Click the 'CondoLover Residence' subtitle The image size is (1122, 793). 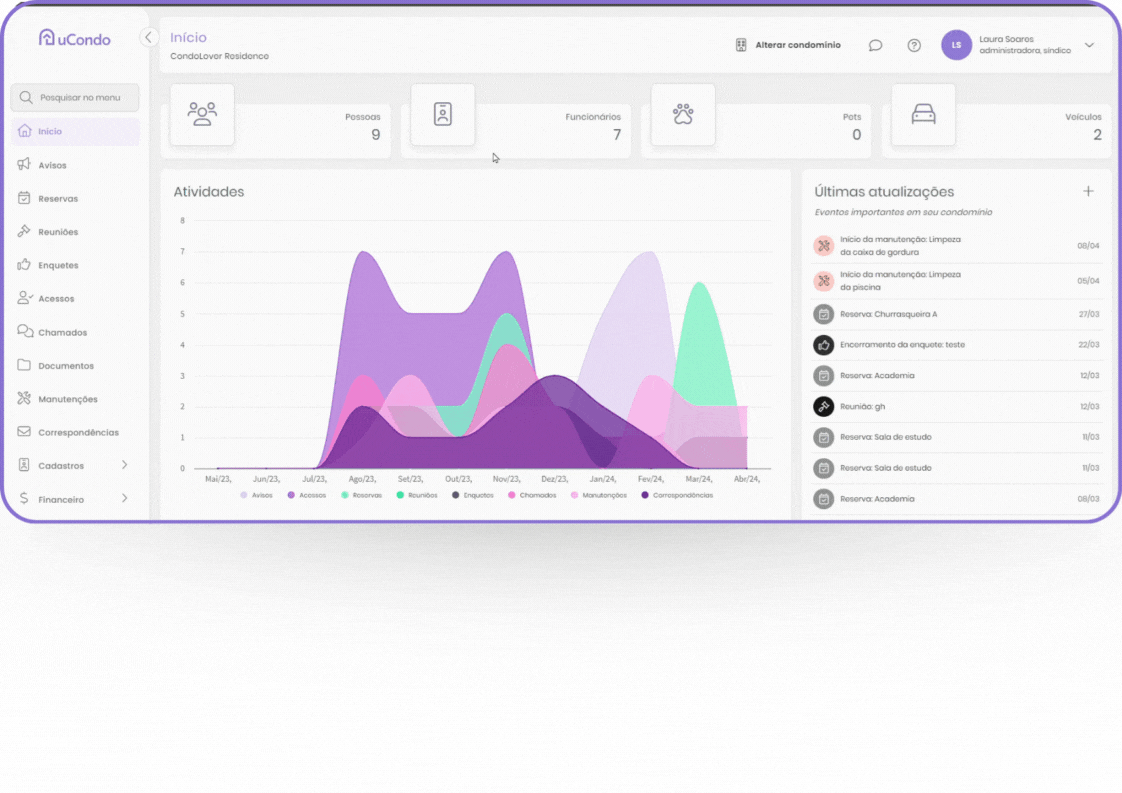pos(220,56)
